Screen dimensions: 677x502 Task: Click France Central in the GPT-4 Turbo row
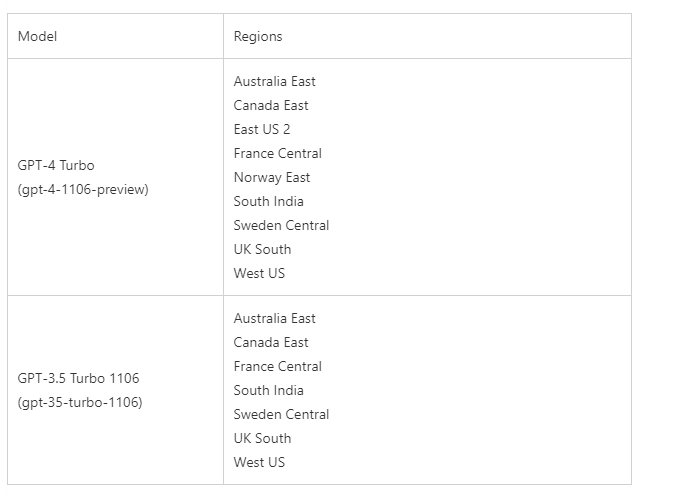pos(278,153)
